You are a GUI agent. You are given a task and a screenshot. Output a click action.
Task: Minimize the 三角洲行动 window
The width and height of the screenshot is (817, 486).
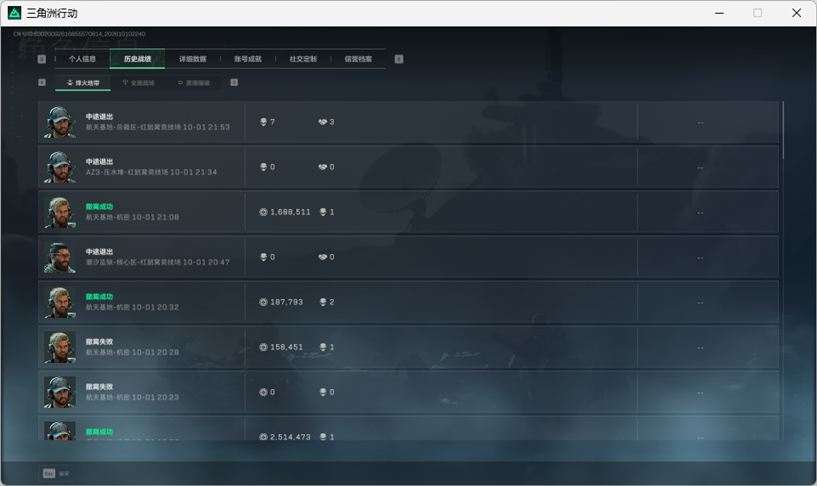point(720,13)
